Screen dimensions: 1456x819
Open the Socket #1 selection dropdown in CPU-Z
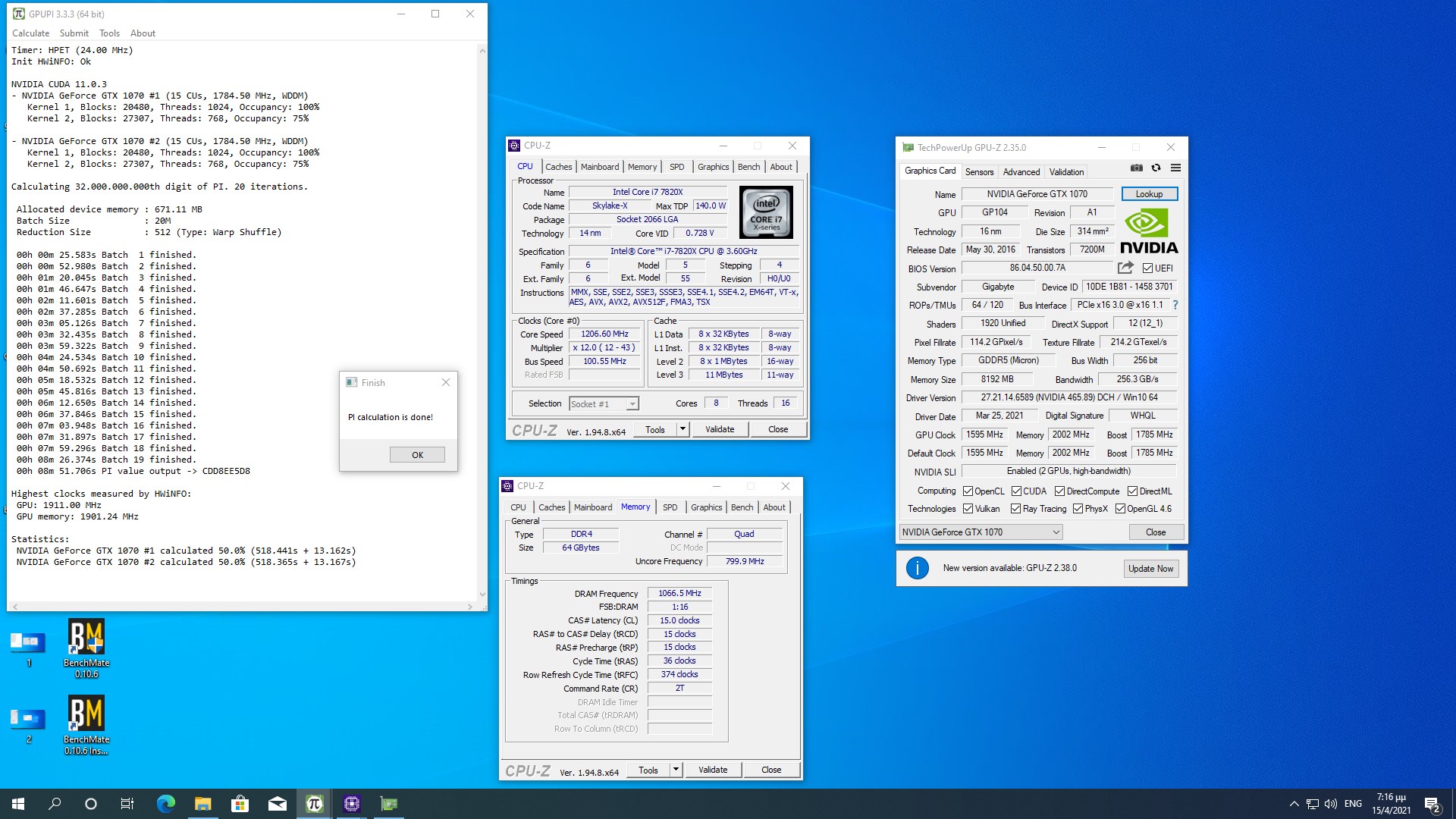pyautogui.click(x=604, y=404)
